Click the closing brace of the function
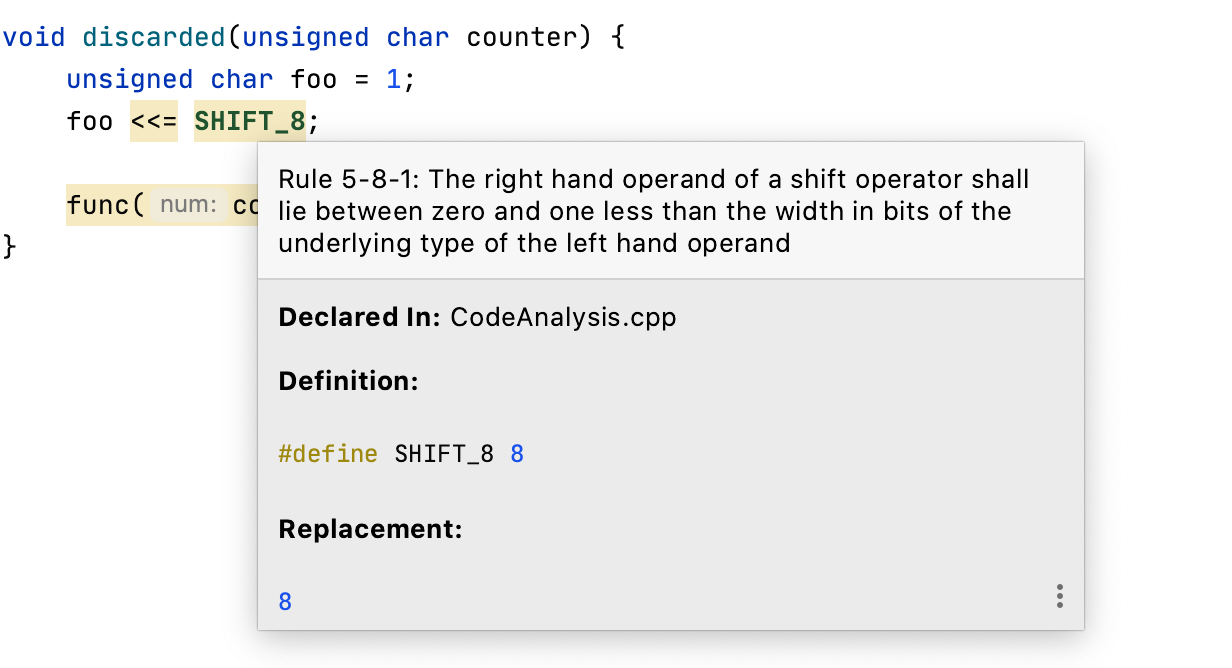1232x668 pixels. coord(10,246)
